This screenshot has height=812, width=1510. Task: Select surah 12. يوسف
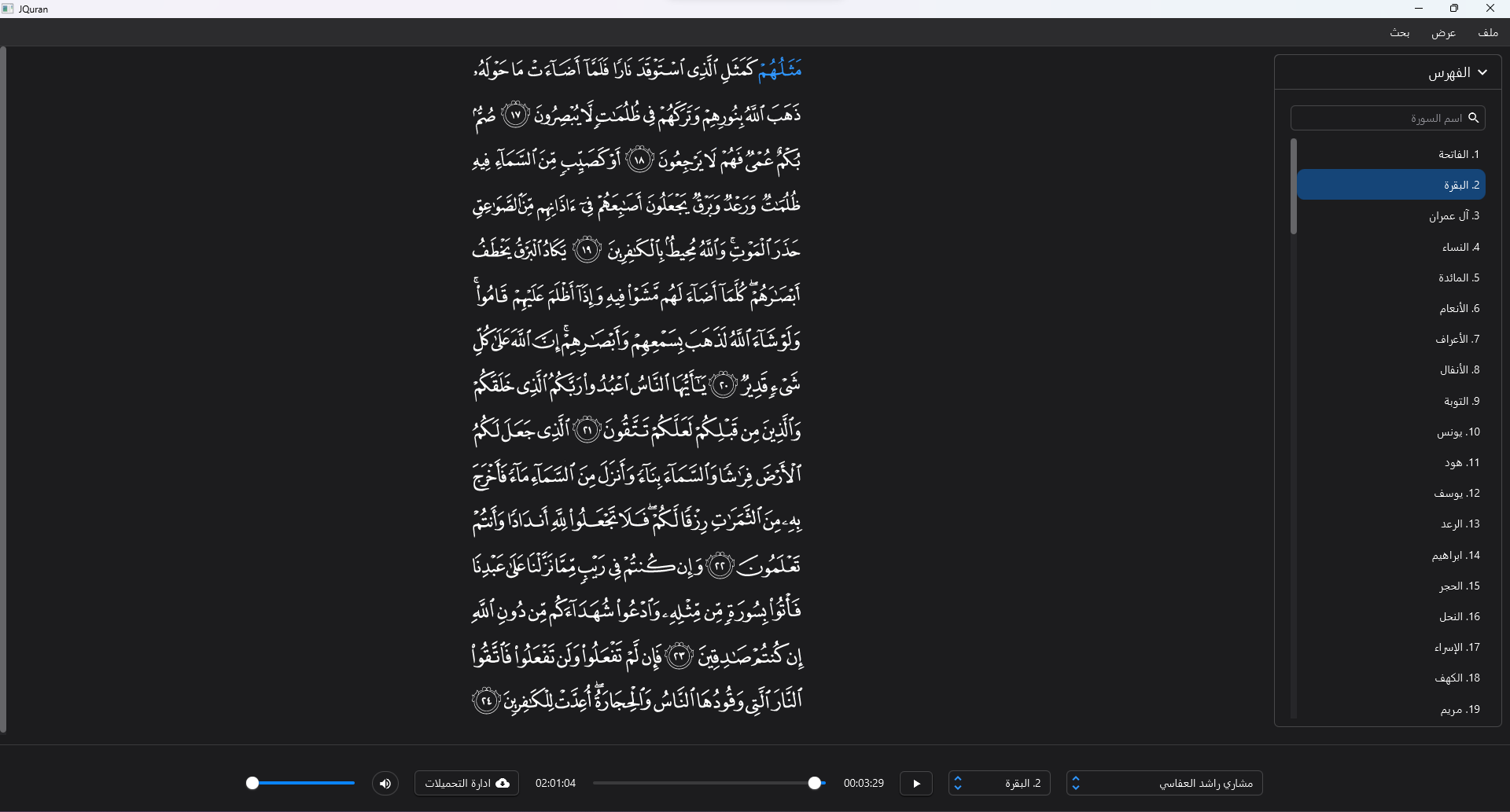pyautogui.click(x=1390, y=493)
